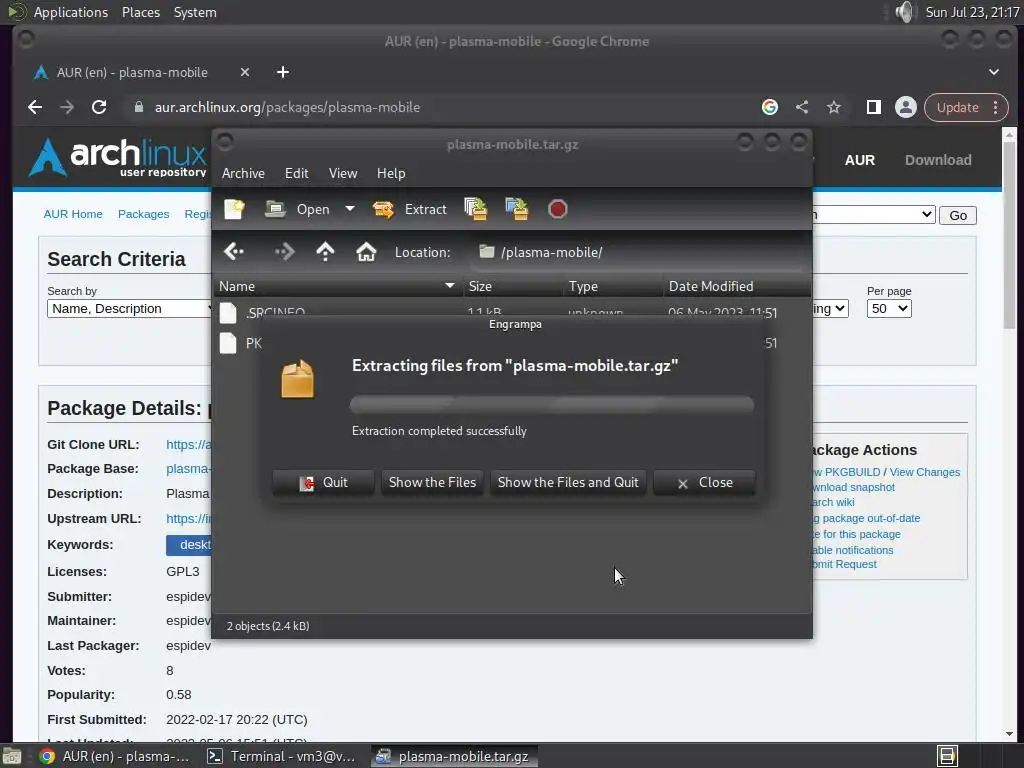Close the AUR plasma-mobile tab
The height and width of the screenshot is (768, 1024).
[x=245, y=72]
